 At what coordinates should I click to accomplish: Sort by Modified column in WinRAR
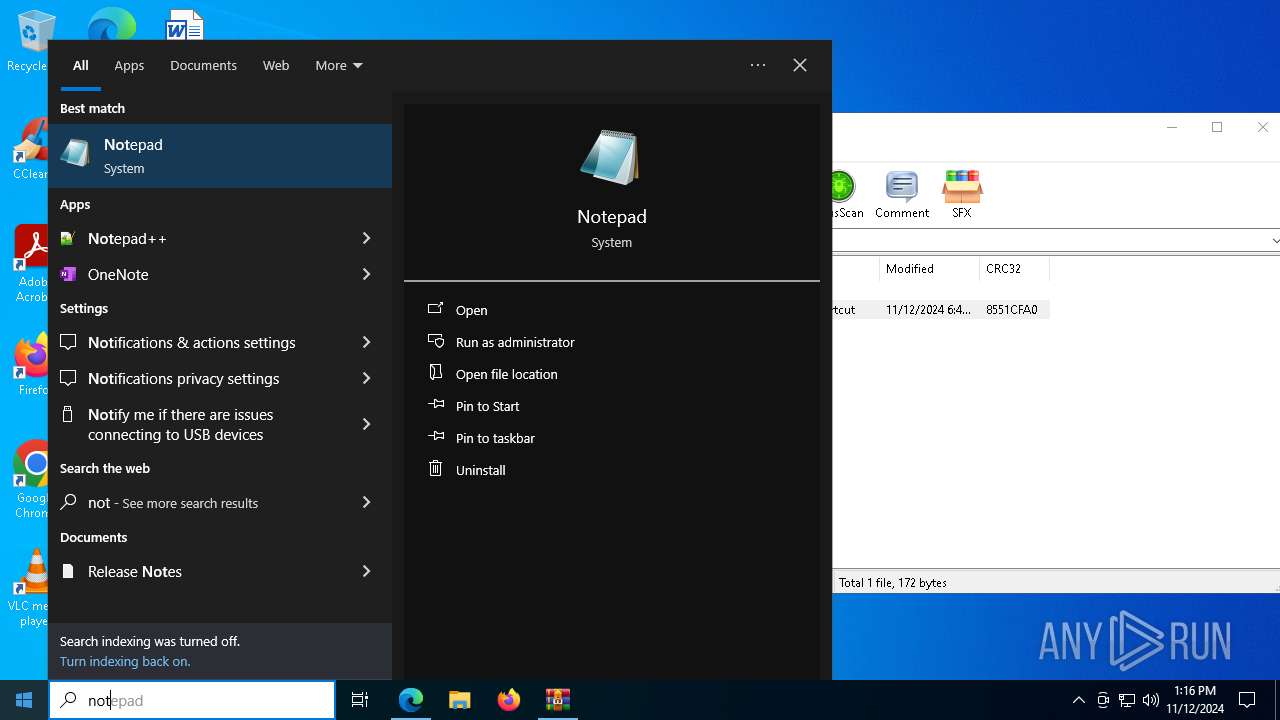(x=929, y=268)
